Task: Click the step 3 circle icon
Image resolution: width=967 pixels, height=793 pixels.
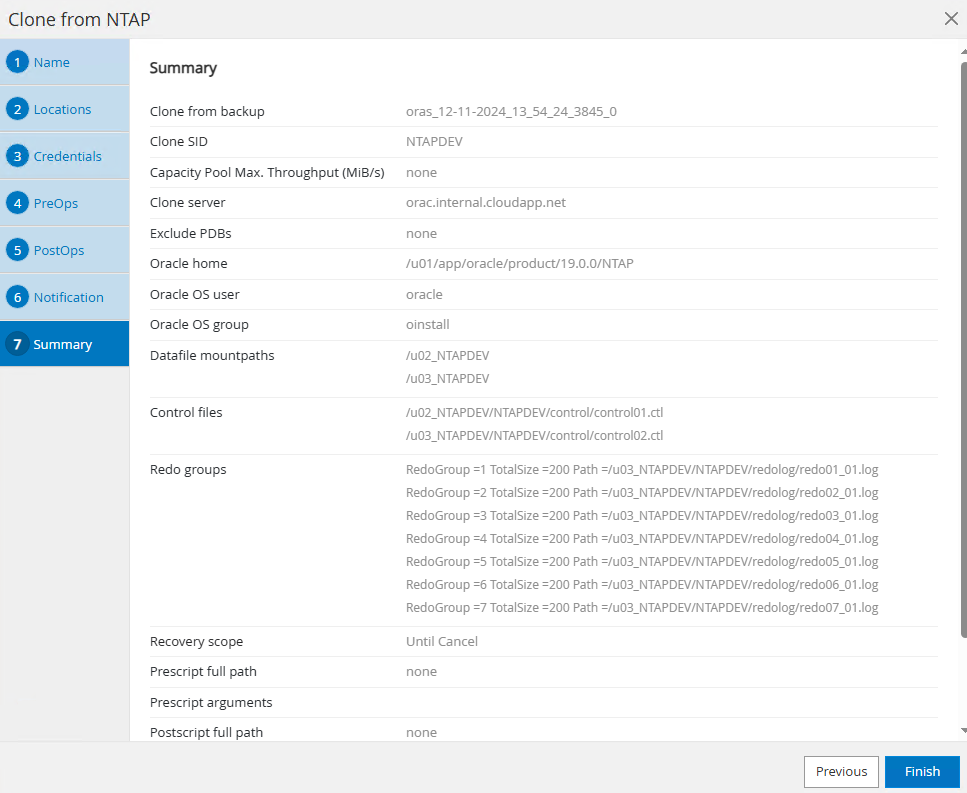Action: [x=17, y=156]
